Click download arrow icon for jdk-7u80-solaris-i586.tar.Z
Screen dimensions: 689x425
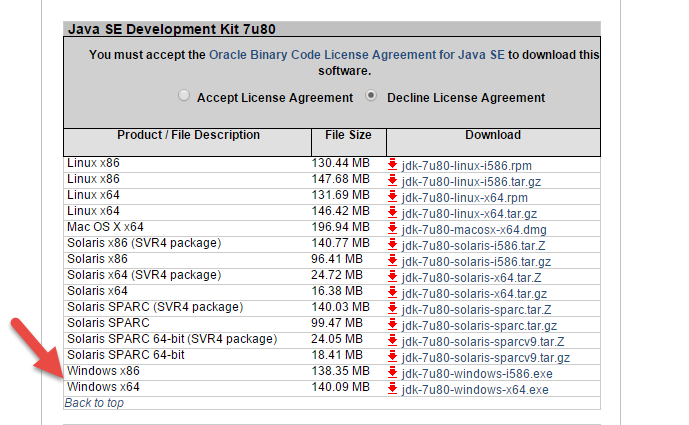393,245
